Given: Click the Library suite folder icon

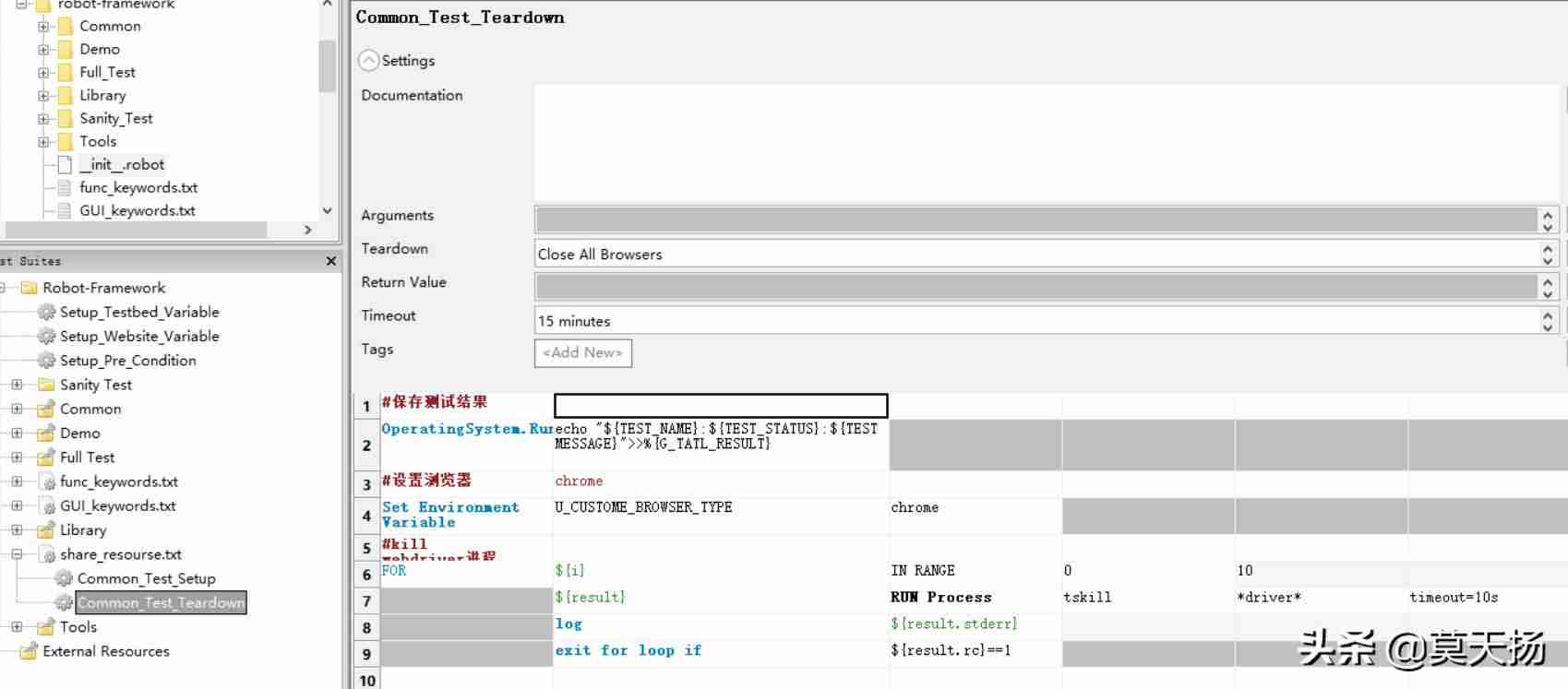Looking at the screenshot, I should point(46,529).
